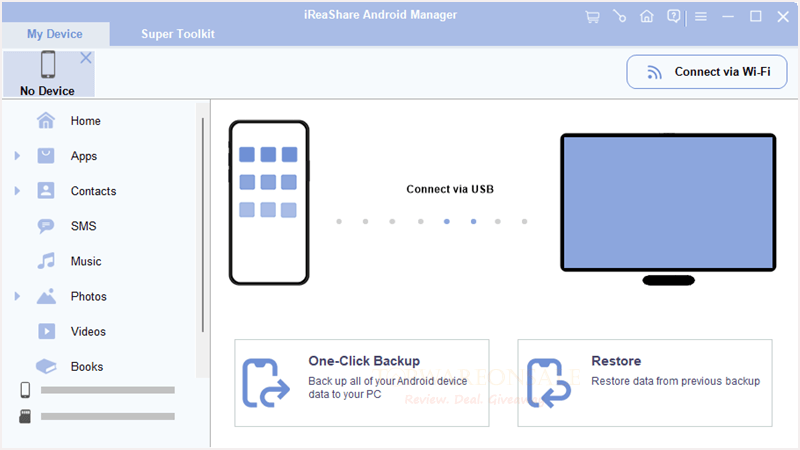Screen dimensions: 800x450
Task: Click the phone illustration with app grid
Action: (x=269, y=203)
